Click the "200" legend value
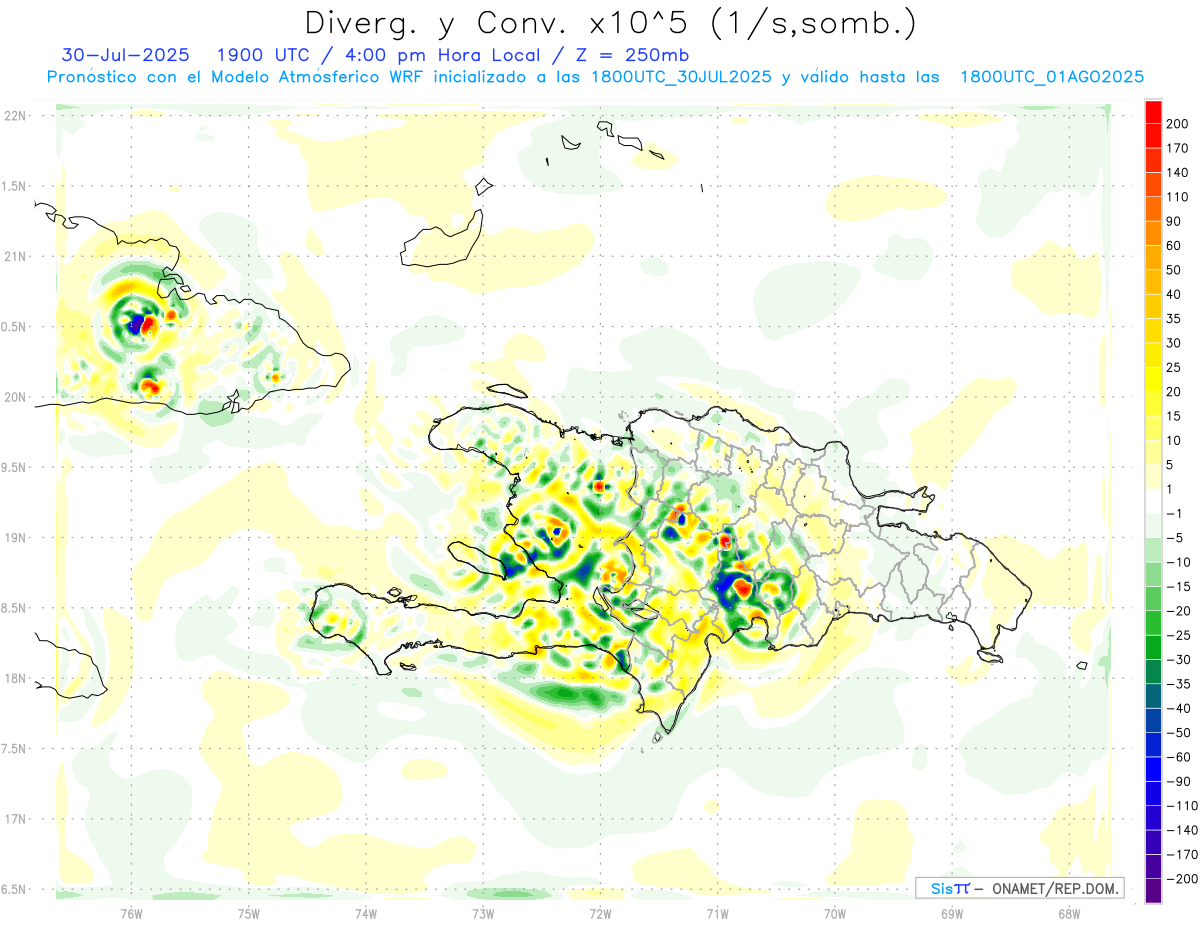The width and height of the screenshot is (1200, 927). click(x=1177, y=123)
